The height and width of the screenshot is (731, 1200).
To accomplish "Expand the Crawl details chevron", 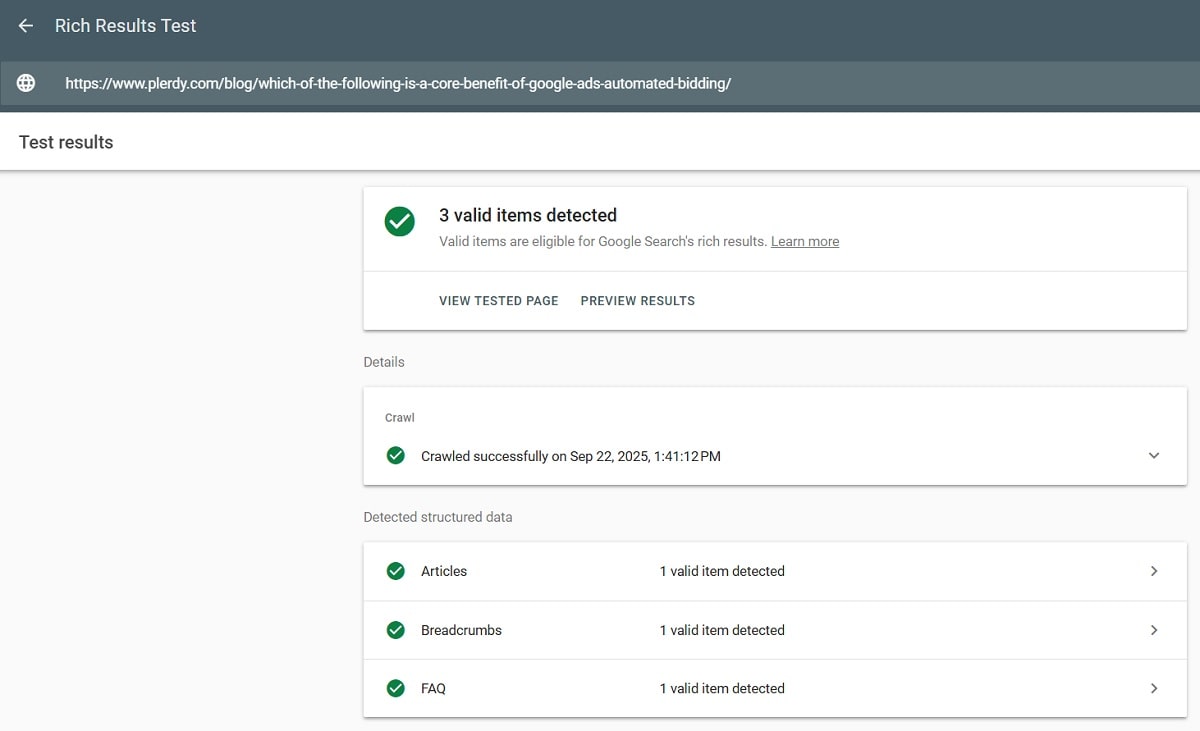I will [x=1154, y=456].
